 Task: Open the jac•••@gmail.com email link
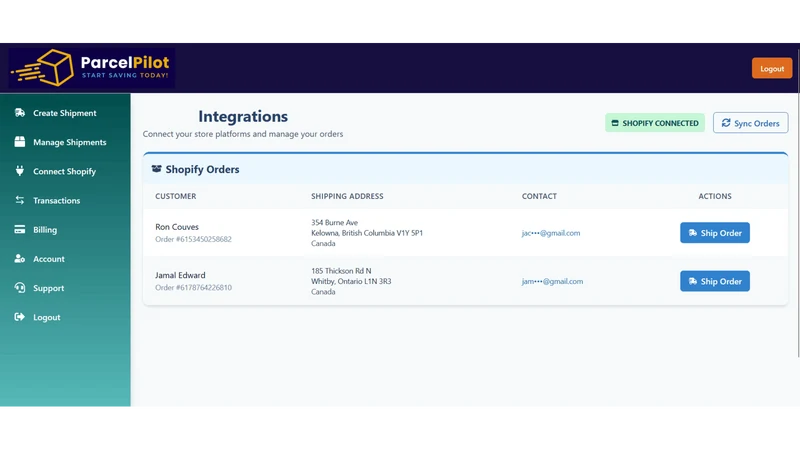(551, 233)
